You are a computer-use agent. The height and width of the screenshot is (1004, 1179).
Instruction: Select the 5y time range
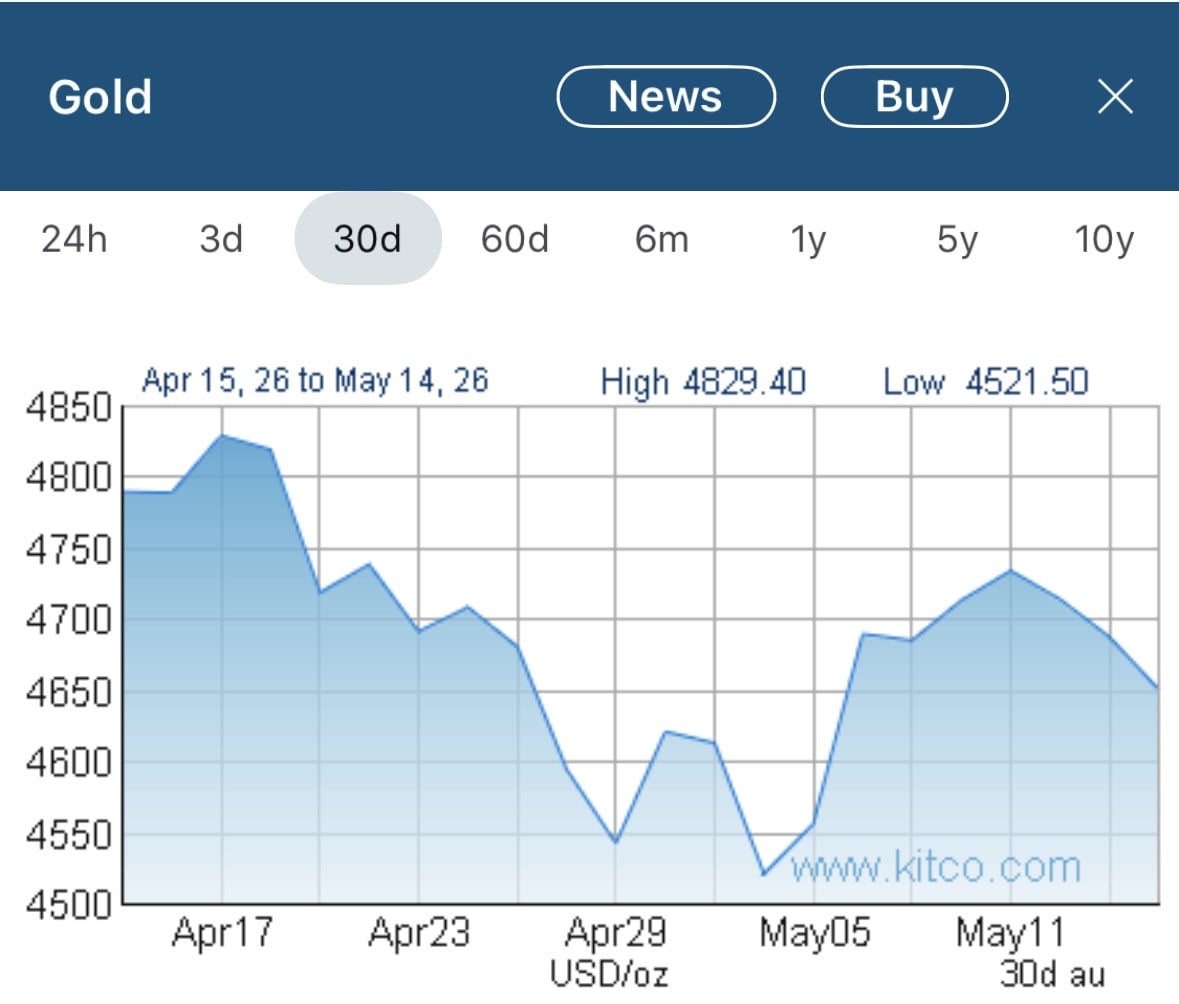pos(957,241)
